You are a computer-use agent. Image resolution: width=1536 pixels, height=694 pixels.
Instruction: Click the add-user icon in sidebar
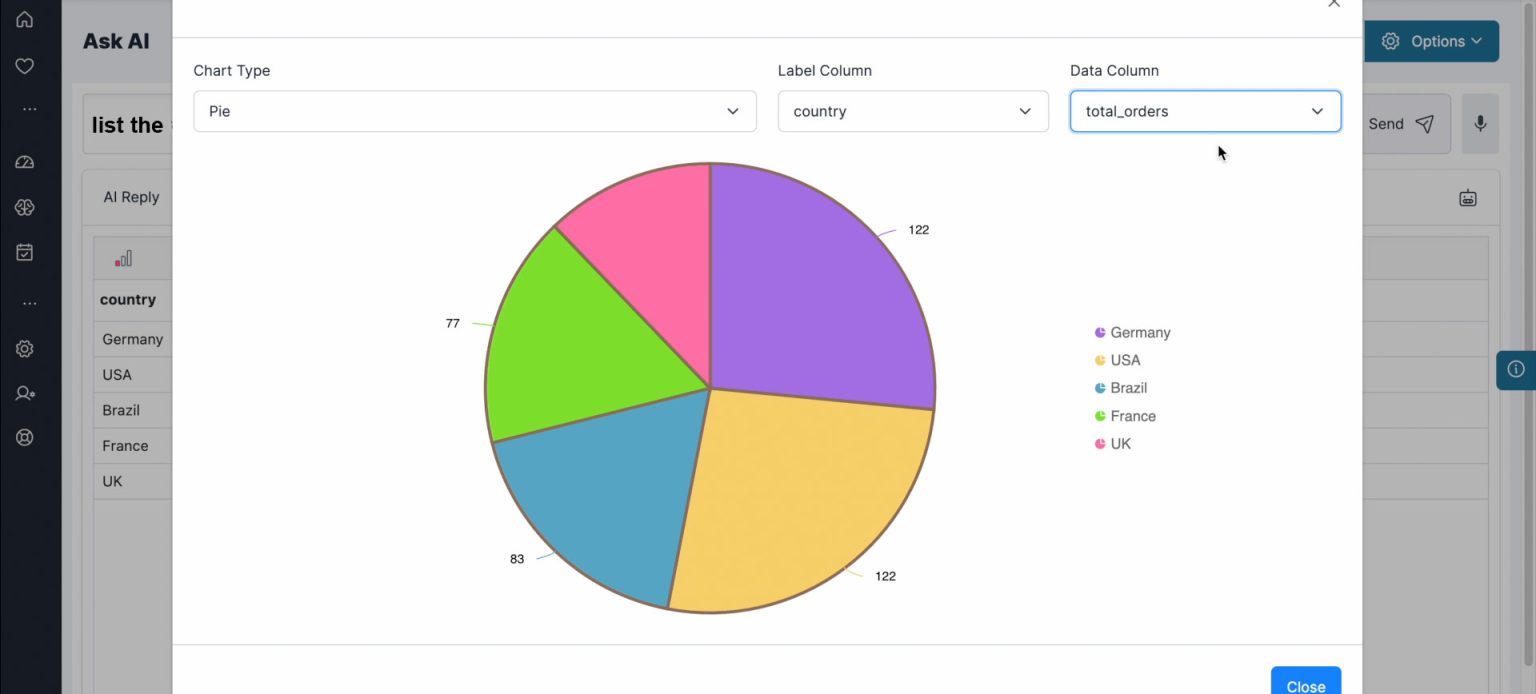click(x=23, y=393)
